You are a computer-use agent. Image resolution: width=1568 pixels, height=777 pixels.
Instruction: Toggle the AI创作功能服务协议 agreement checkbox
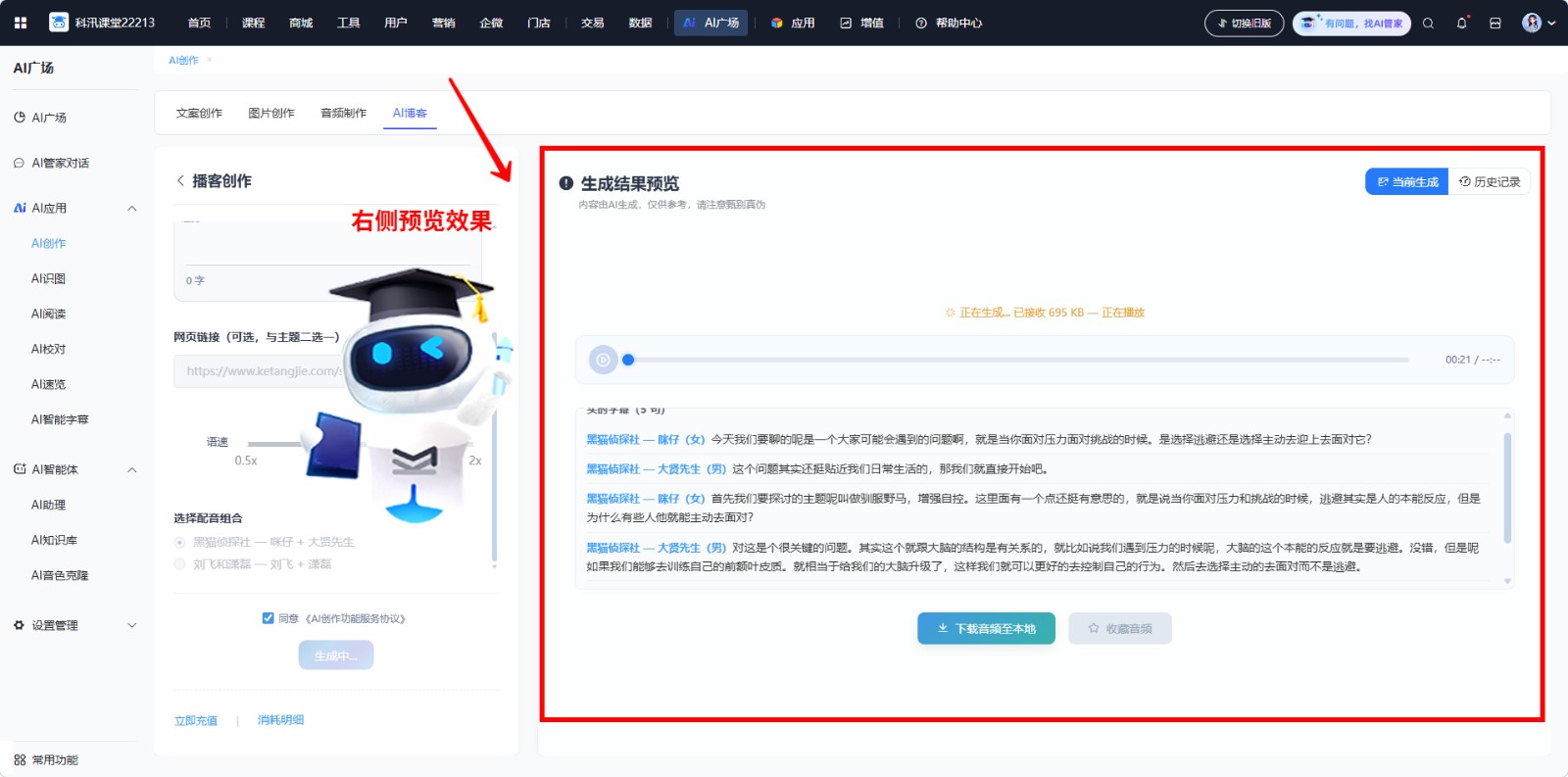click(x=268, y=618)
